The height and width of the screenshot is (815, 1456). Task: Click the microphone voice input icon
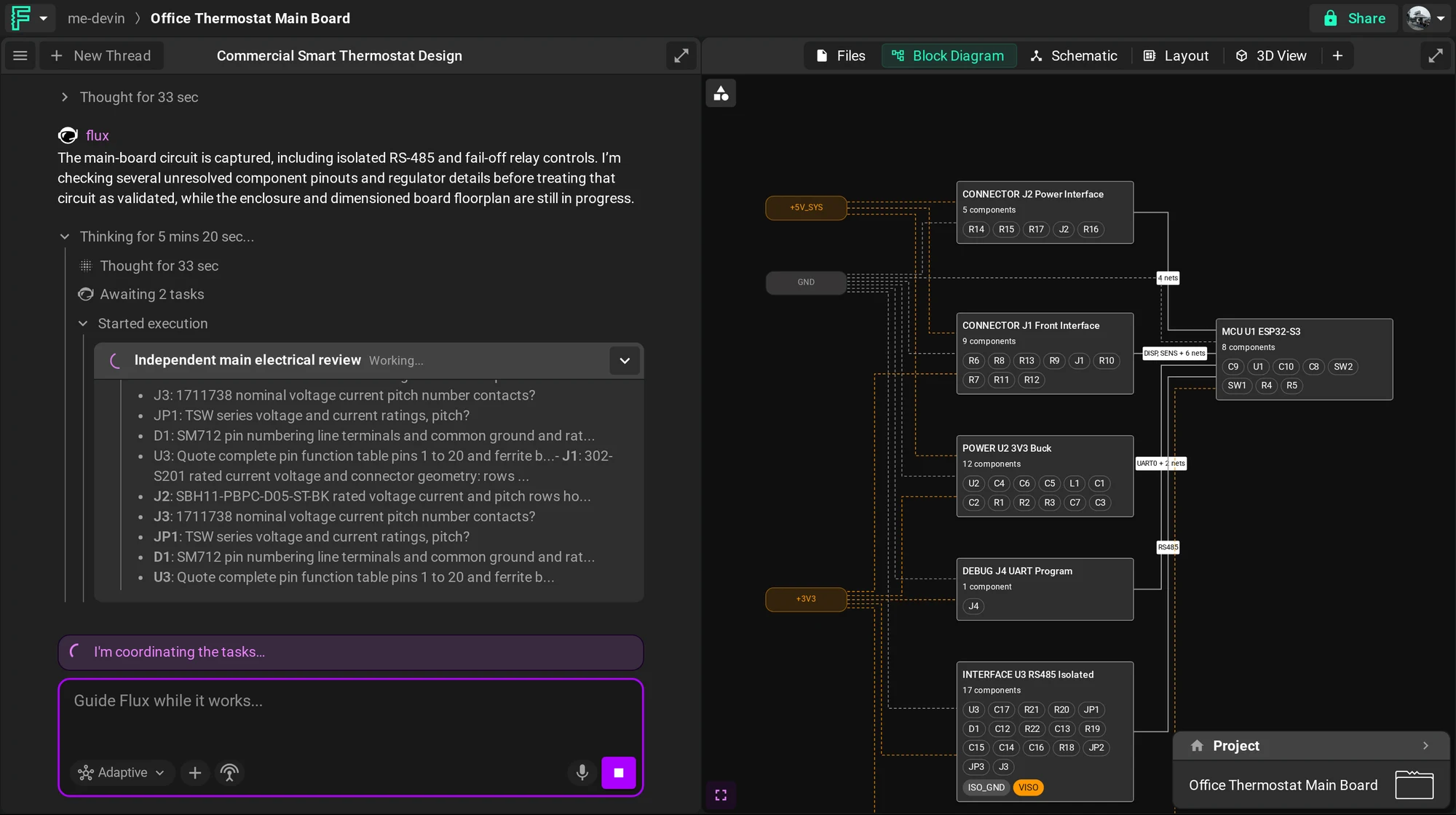pyautogui.click(x=582, y=773)
